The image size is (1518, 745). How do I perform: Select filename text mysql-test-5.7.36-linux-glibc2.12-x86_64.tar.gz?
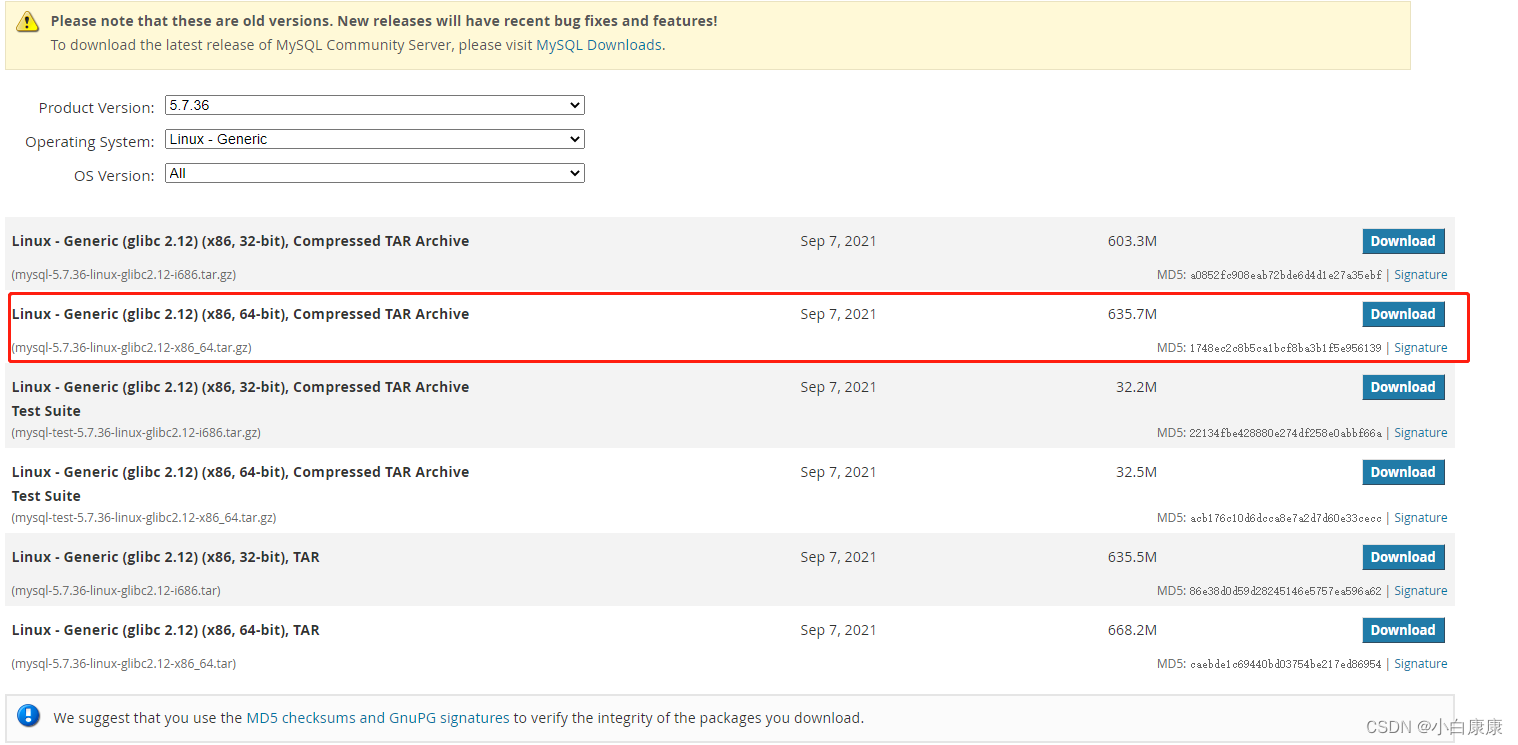point(144,518)
